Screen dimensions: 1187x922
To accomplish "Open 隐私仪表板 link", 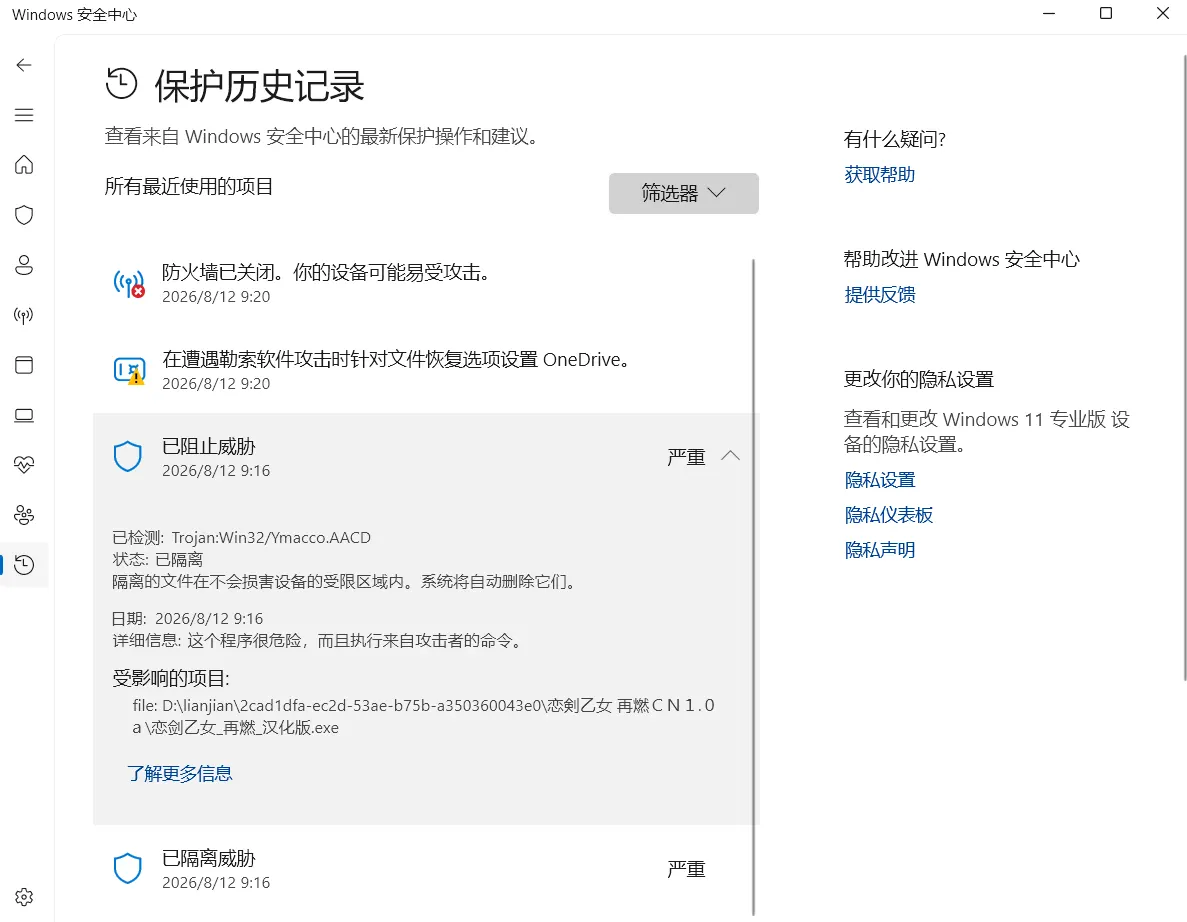I will (x=889, y=515).
